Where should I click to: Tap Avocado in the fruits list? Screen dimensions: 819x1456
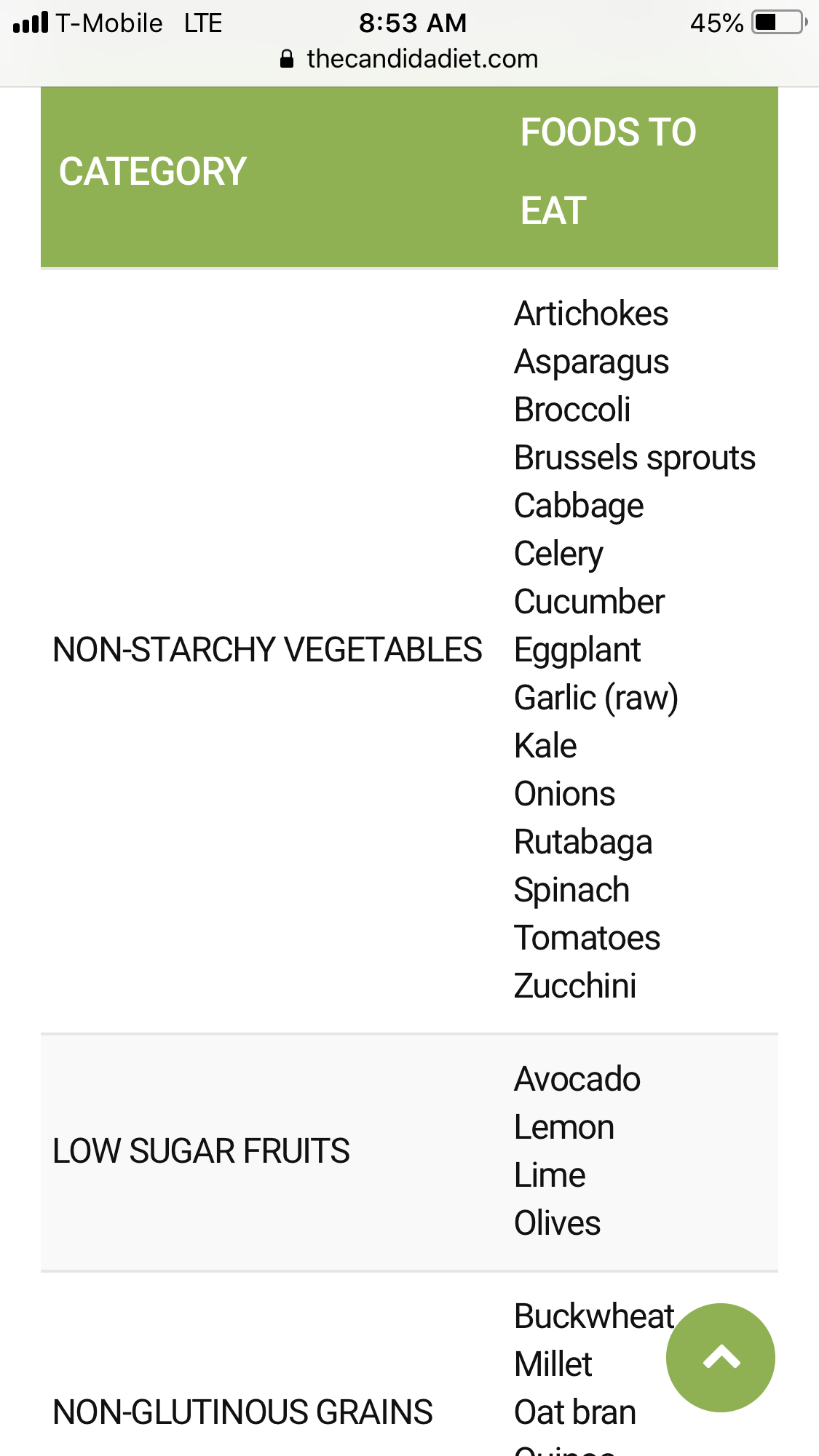(577, 1079)
